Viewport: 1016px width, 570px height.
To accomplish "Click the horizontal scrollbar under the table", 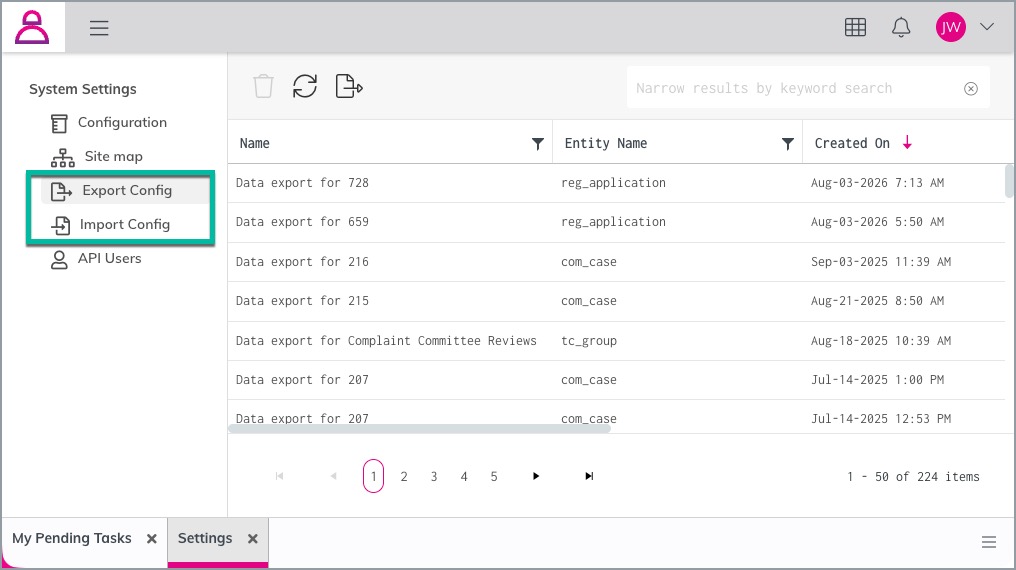I will tap(419, 429).
